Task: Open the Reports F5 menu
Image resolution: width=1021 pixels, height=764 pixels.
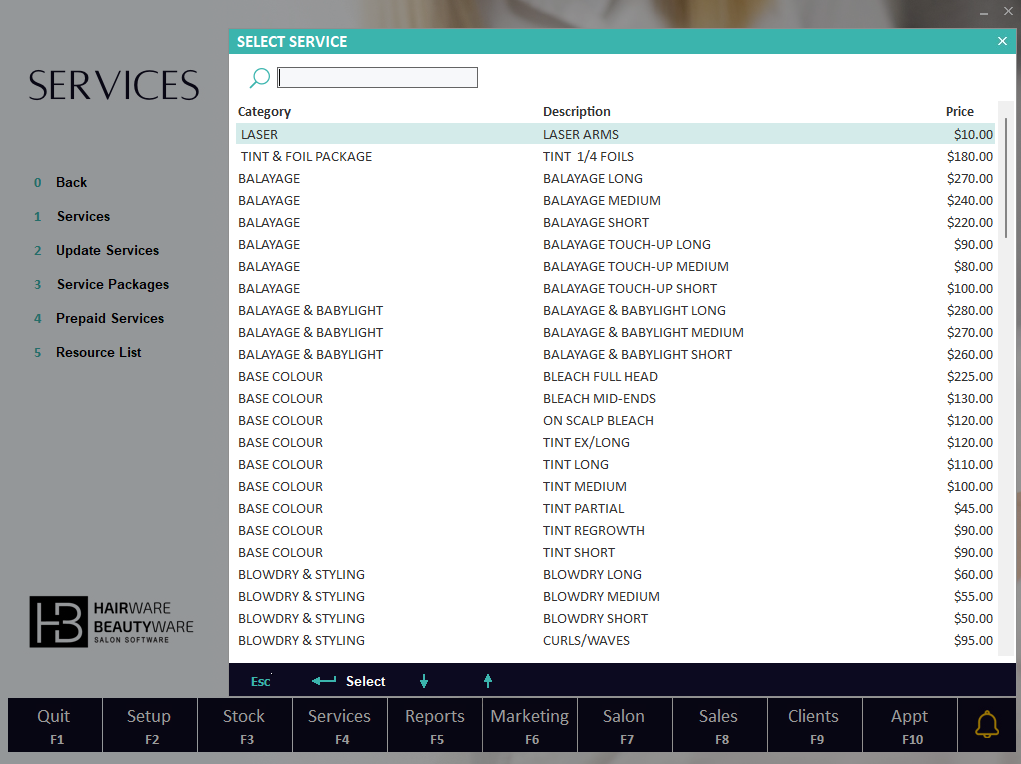Action: pos(434,725)
